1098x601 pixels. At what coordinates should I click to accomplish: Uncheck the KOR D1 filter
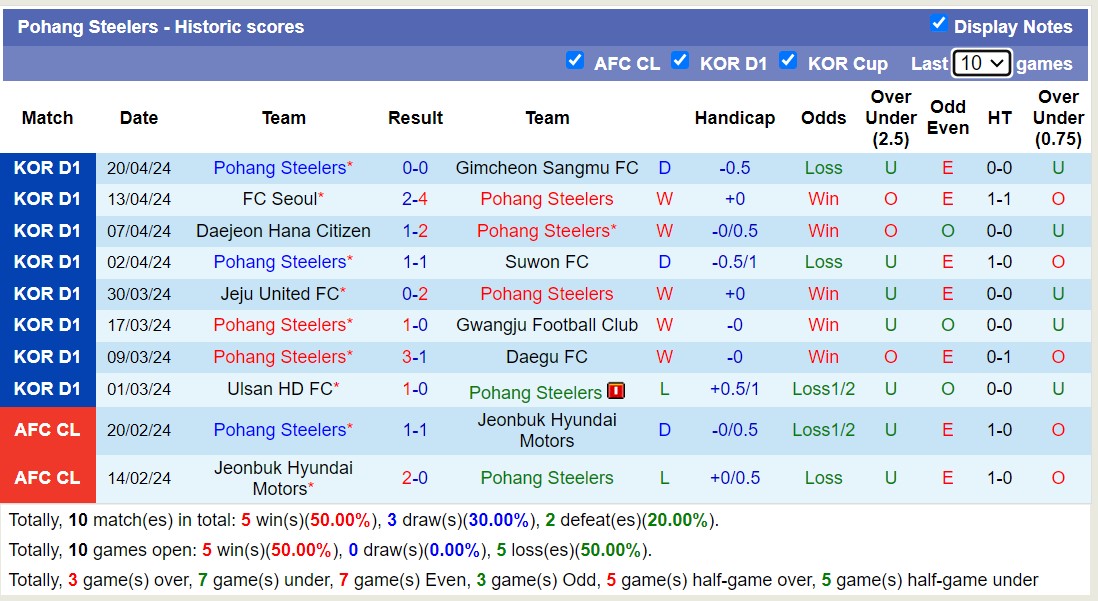coord(681,61)
